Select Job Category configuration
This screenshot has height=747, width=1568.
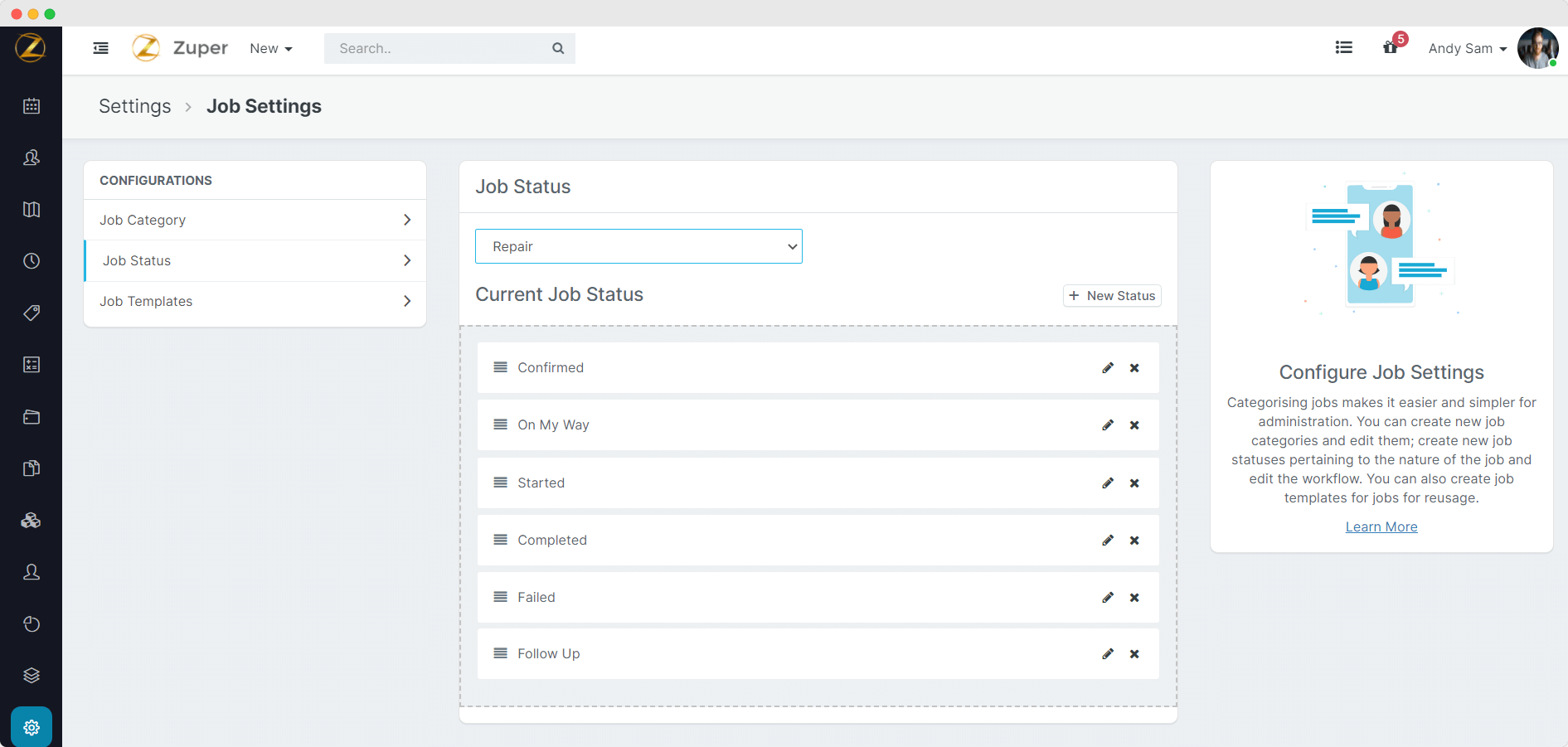coord(255,220)
